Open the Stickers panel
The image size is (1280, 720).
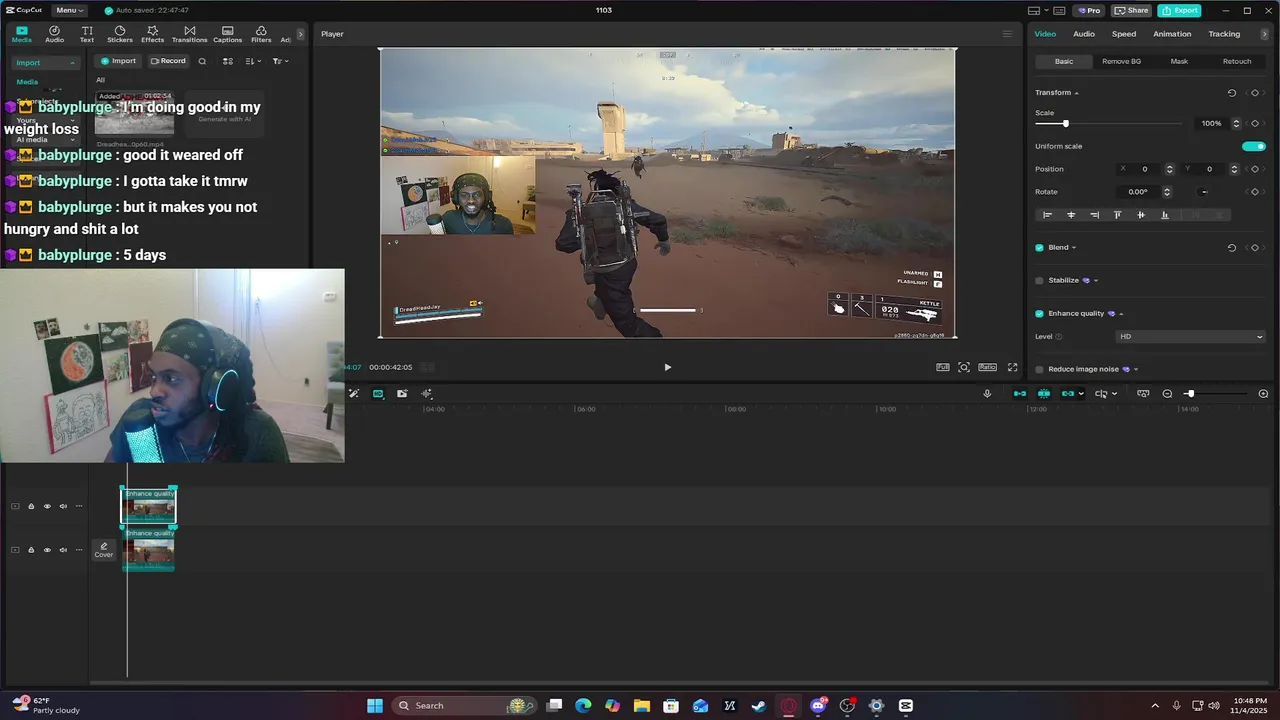pos(120,34)
